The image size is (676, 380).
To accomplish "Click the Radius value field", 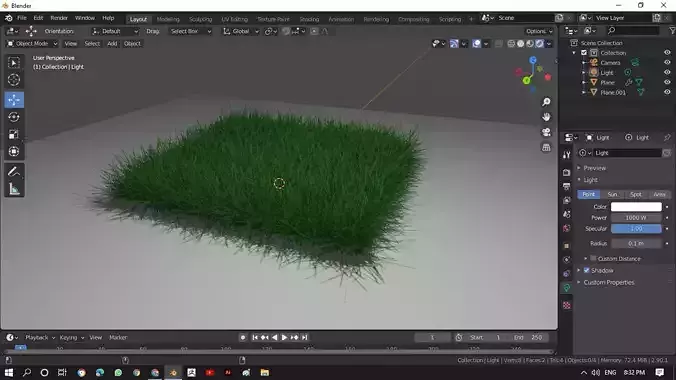I will point(636,244).
